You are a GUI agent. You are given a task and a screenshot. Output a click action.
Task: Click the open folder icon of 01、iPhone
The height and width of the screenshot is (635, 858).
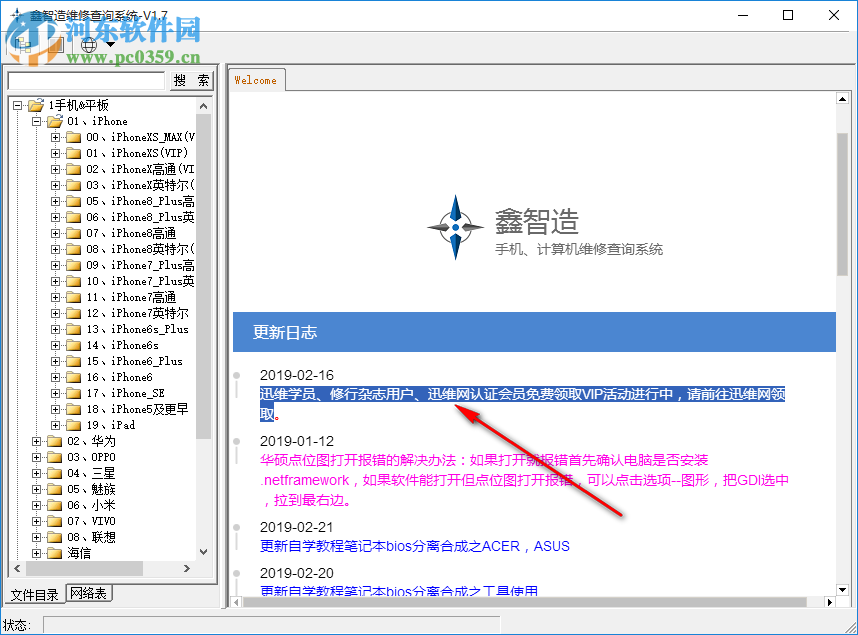55,121
